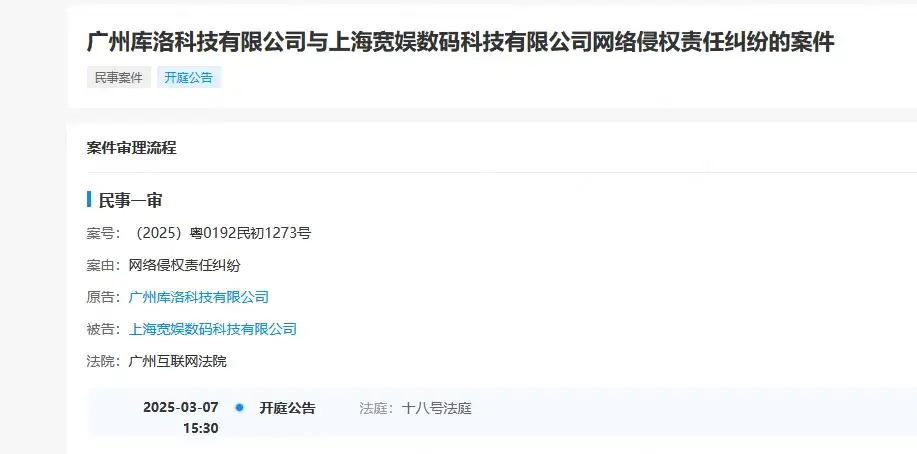Image resolution: width=917 pixels, height=454 pixels.
Task: Click the blue timeline dot marker
Action: point(239,407)
